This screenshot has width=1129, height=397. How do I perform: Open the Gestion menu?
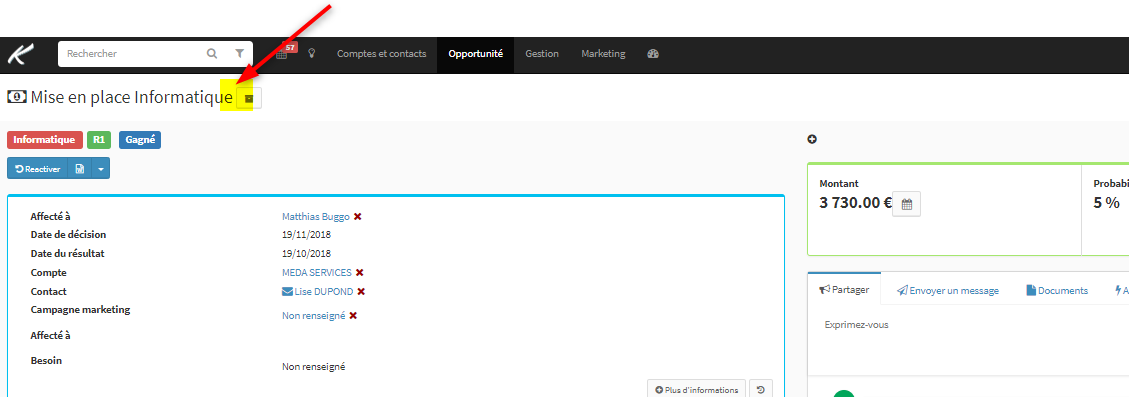542,54
